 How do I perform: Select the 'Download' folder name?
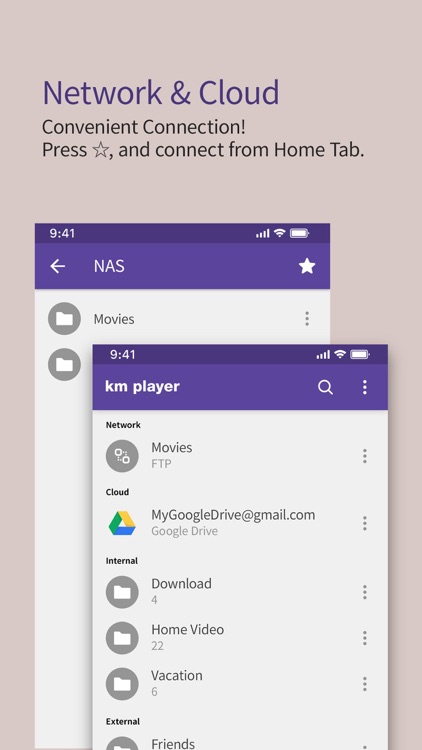[x=181, y=584]
